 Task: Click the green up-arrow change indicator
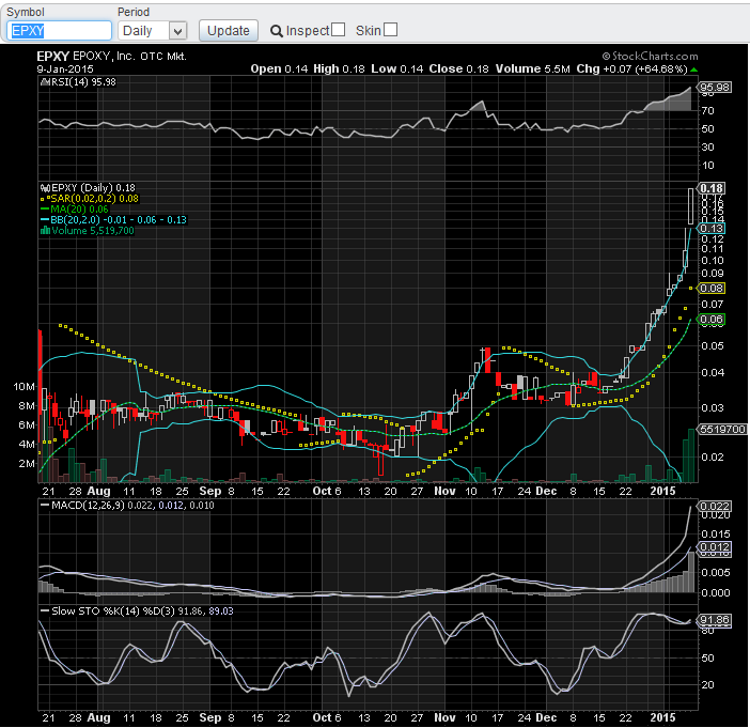click(694, 70)
